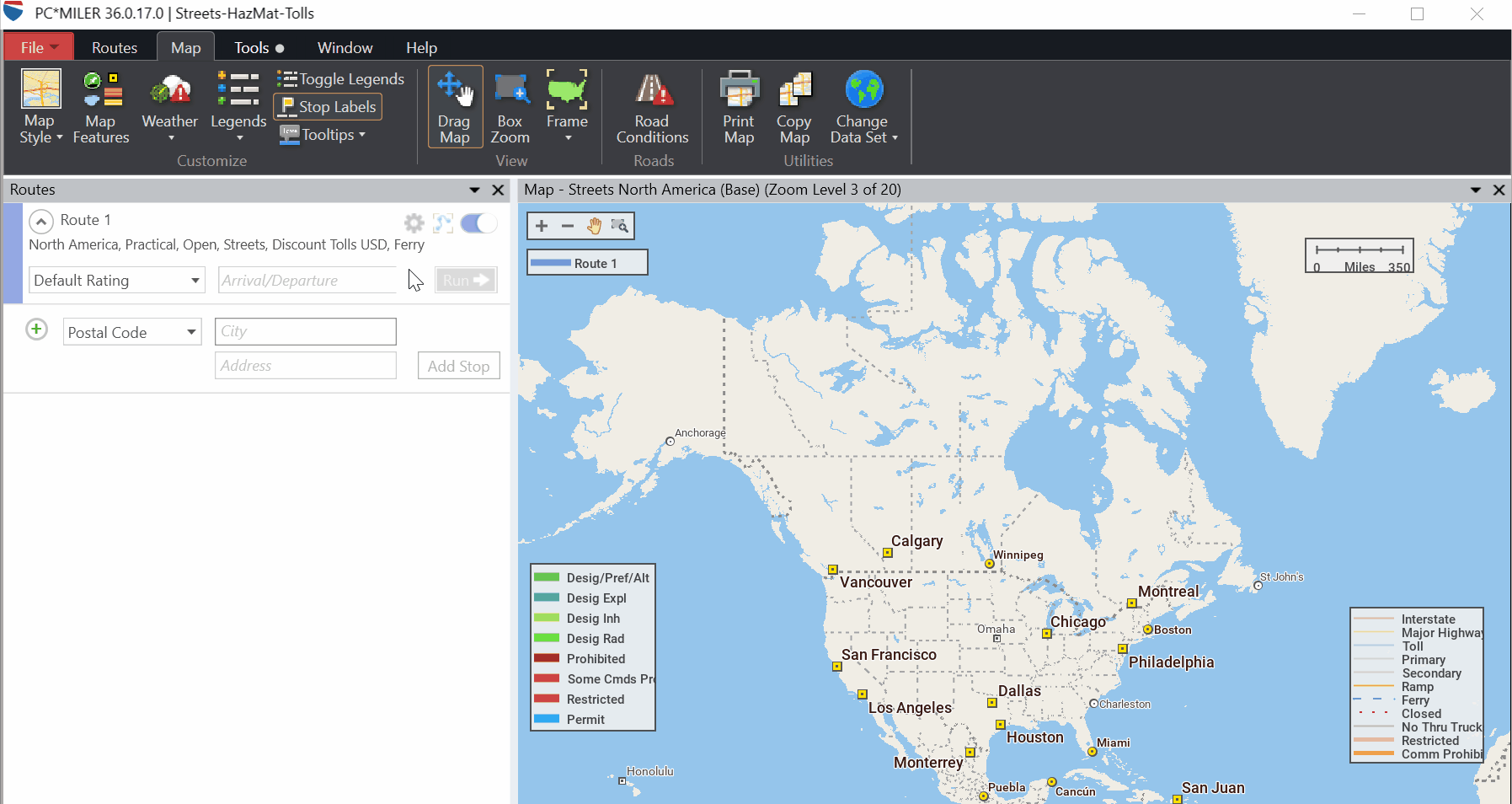Activate the Drag Map tool
This screenshot has width=1512, height=804.
click(x=455, y=106)
